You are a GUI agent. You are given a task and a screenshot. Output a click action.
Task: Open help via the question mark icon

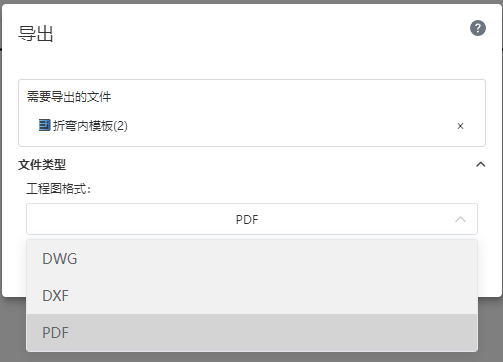[478, 28]
